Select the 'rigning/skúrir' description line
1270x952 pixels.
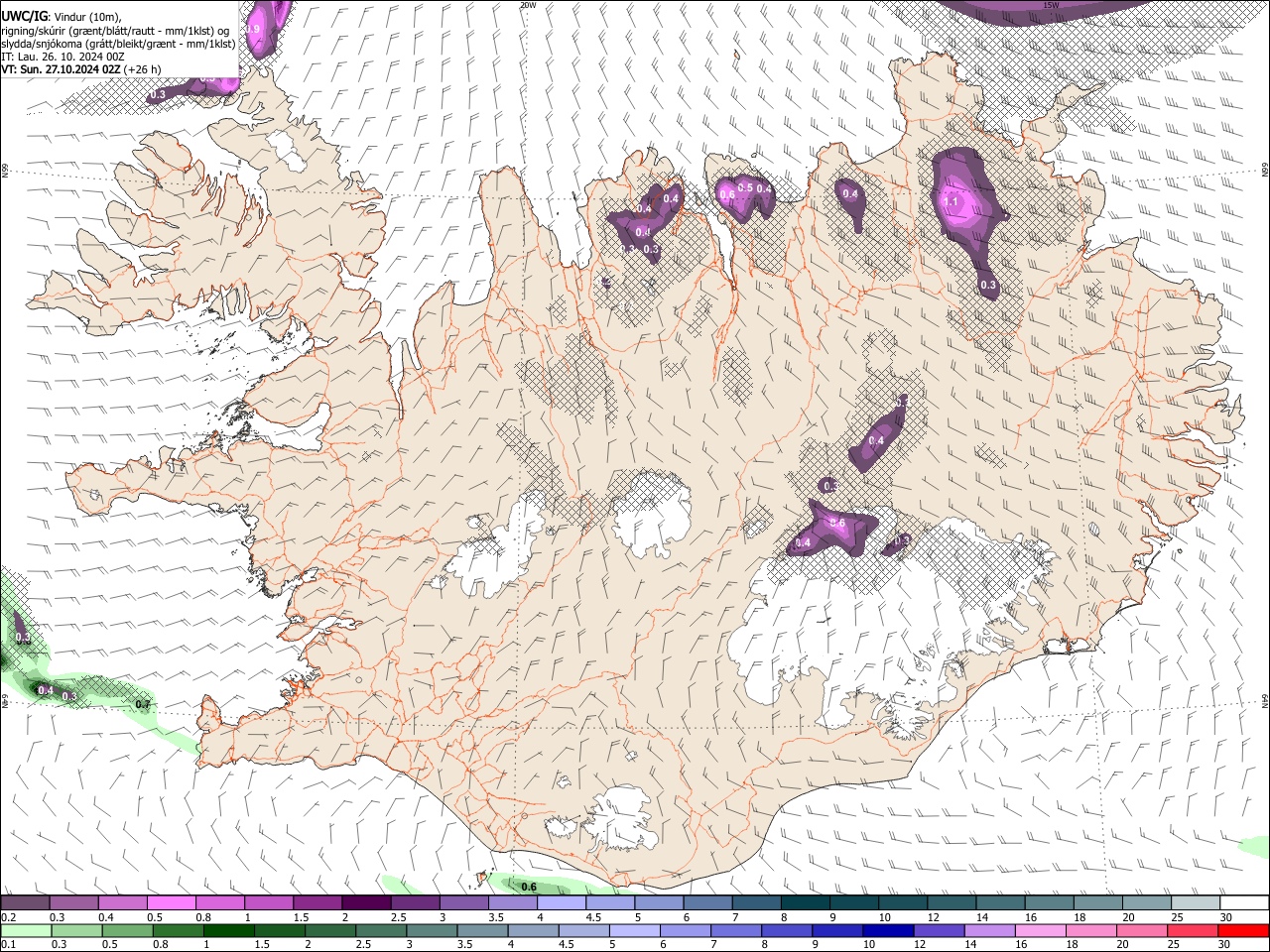coord(116,31)
